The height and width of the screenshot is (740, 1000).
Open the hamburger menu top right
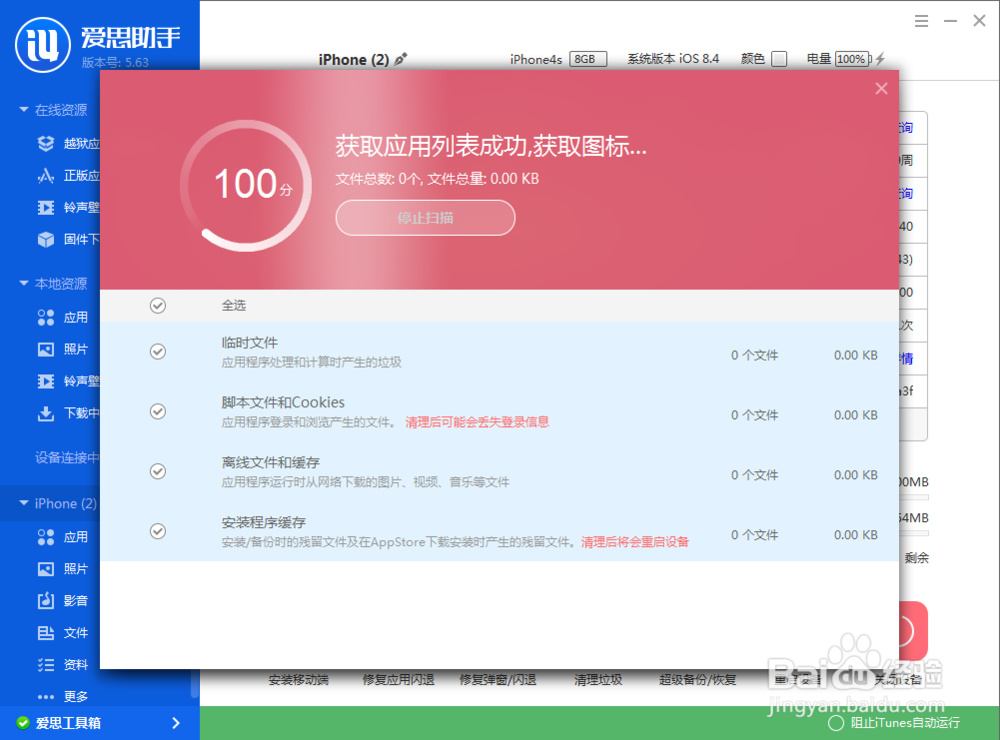pos(920,20)
